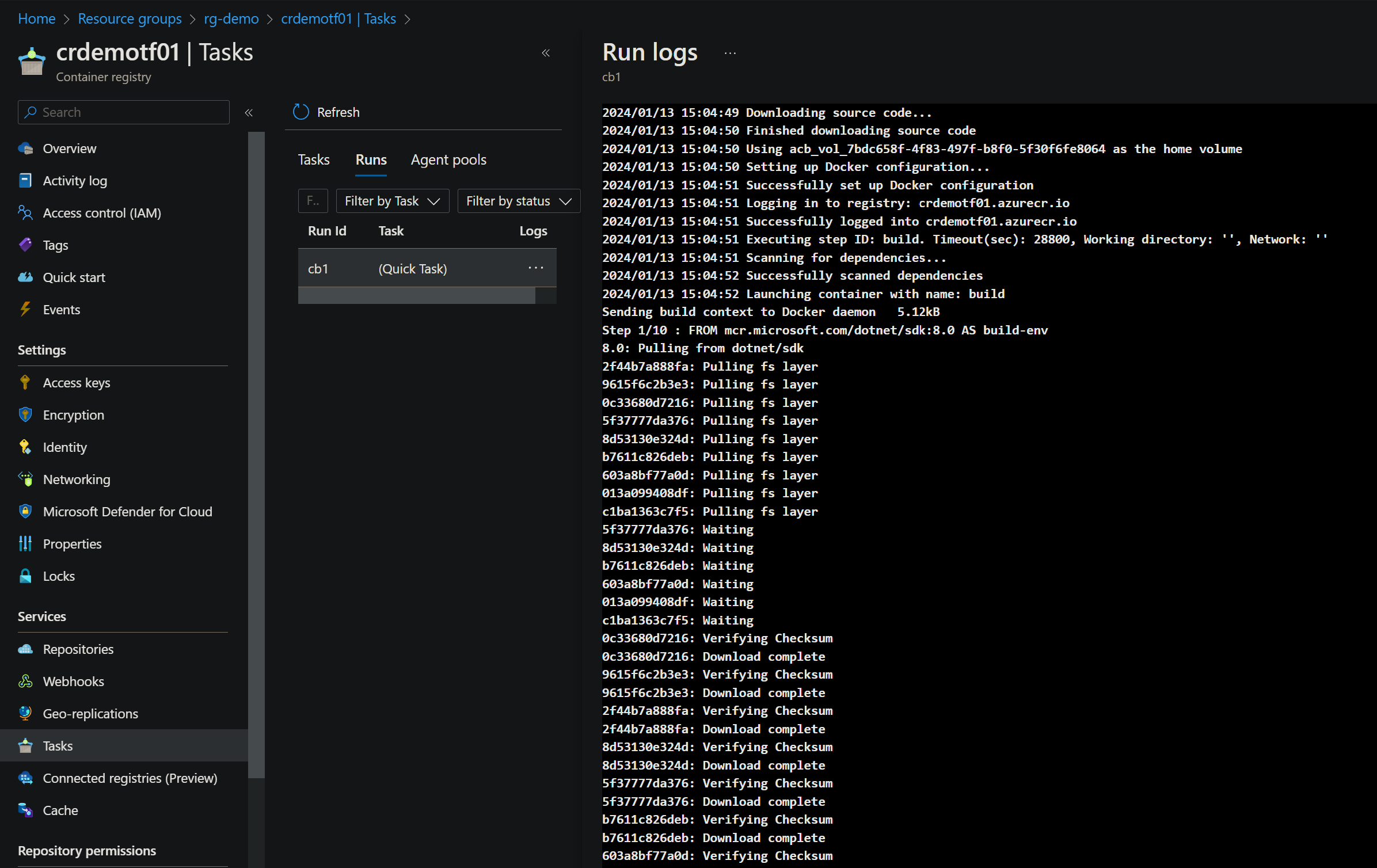The image size is (1377, 868).
Task: Switch to the Tasks tab
Action: pyautogui.click(x=314, y=159)
